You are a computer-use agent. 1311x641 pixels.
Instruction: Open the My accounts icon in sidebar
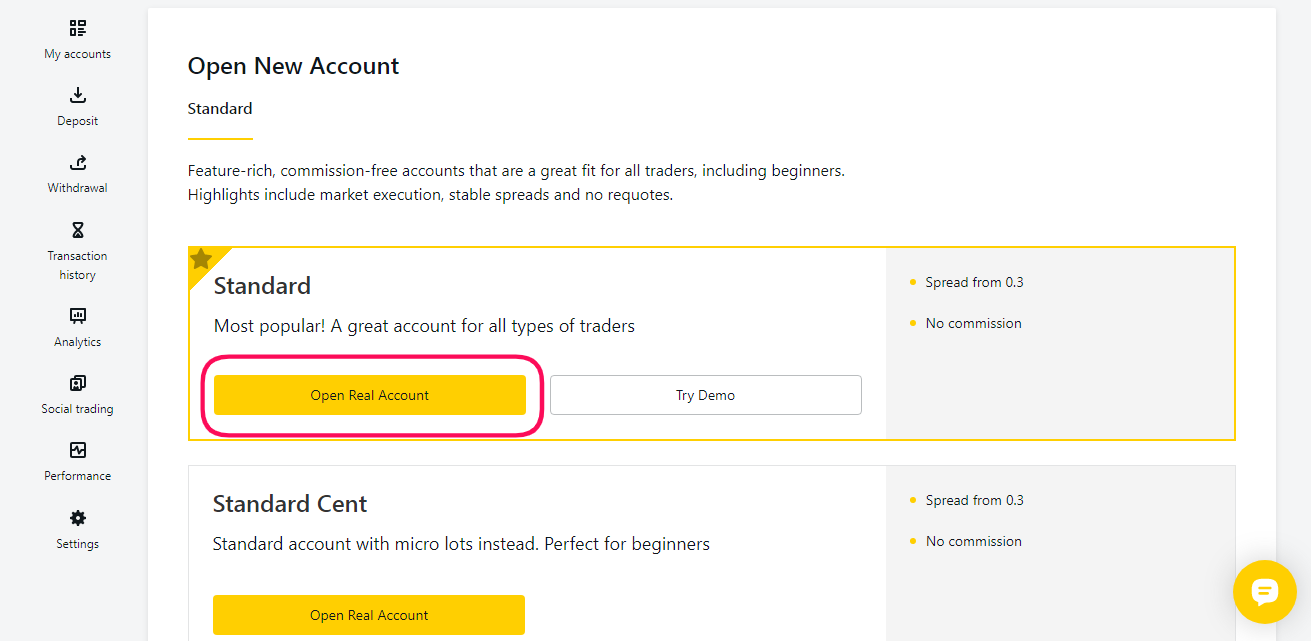(x=78, y=28)
